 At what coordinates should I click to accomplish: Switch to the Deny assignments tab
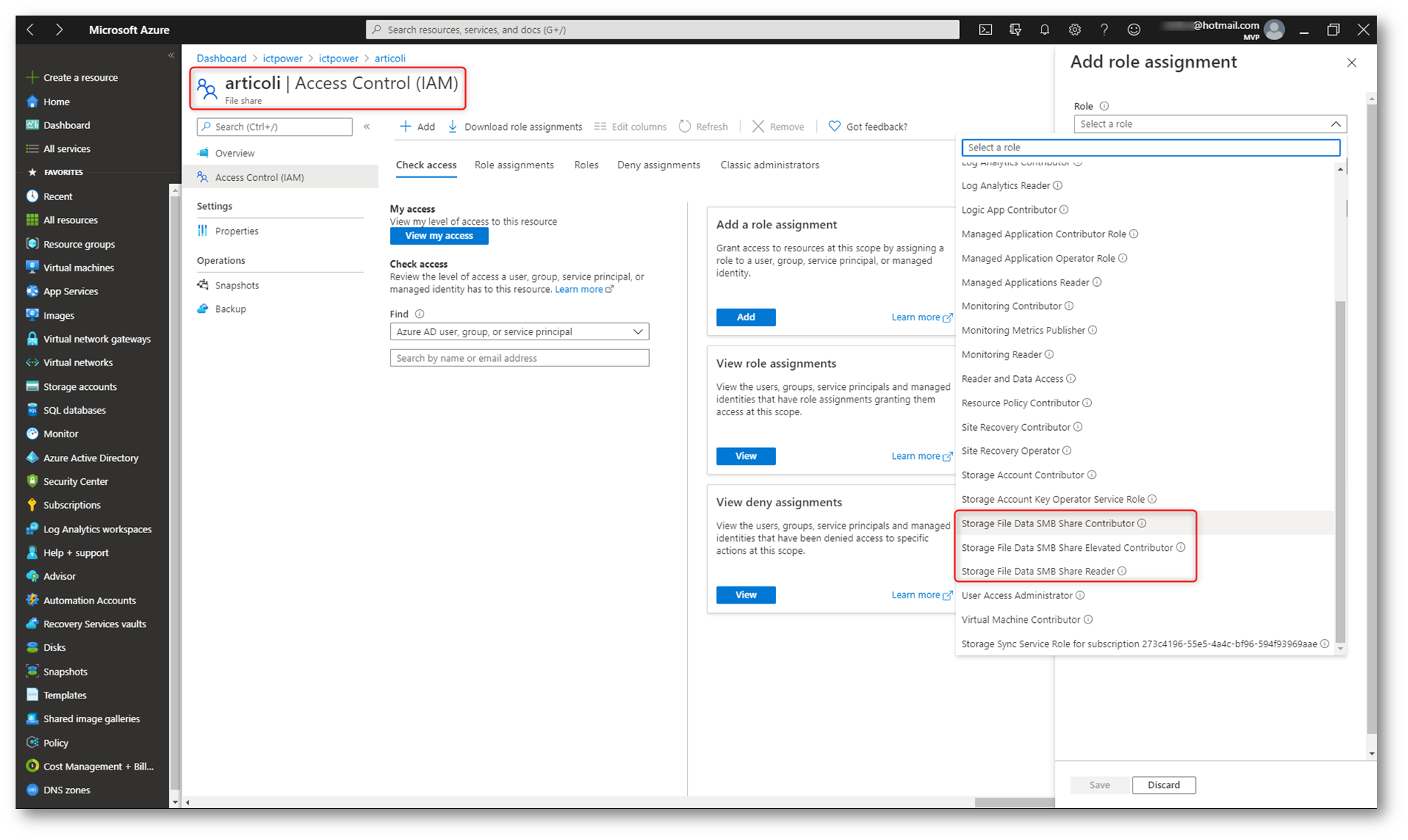point(659,165)
